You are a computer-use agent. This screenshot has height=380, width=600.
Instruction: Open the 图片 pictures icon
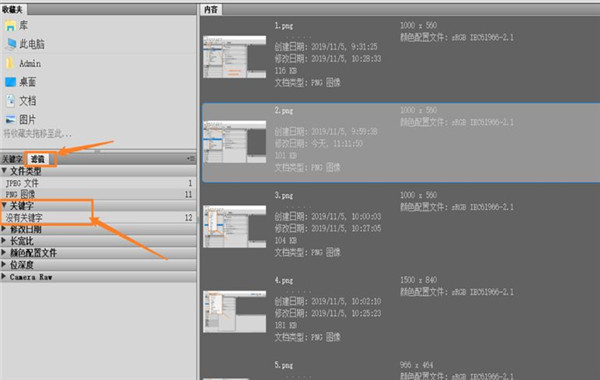(10, 119)
